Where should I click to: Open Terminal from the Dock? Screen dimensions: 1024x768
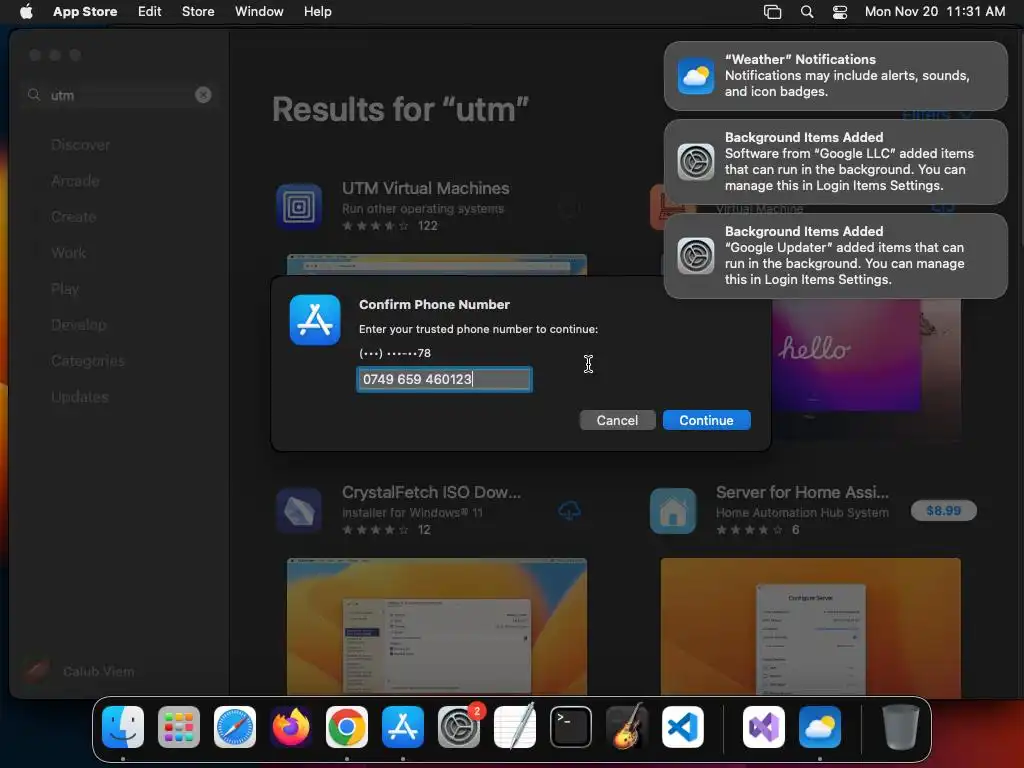571,727
